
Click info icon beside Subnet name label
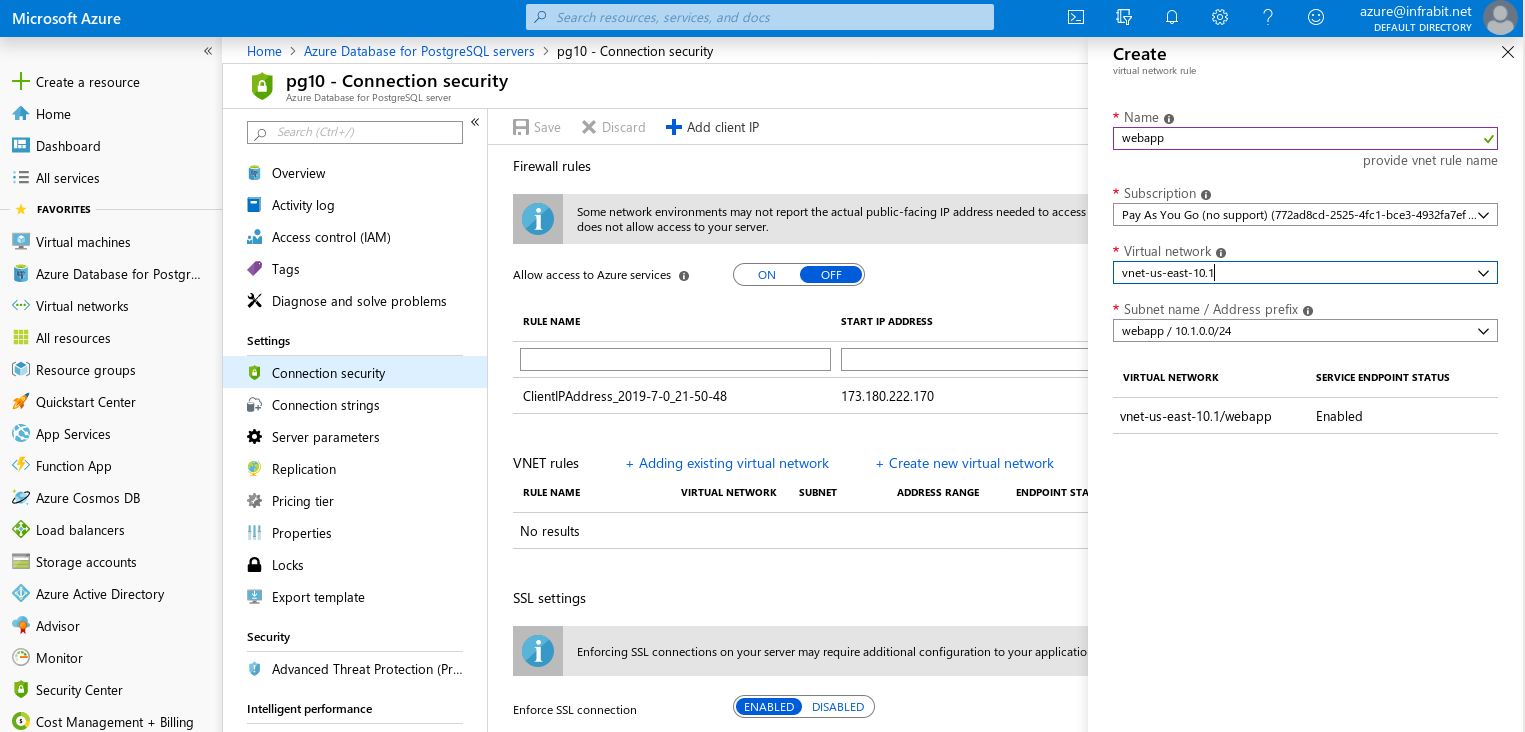(1308, 311)
